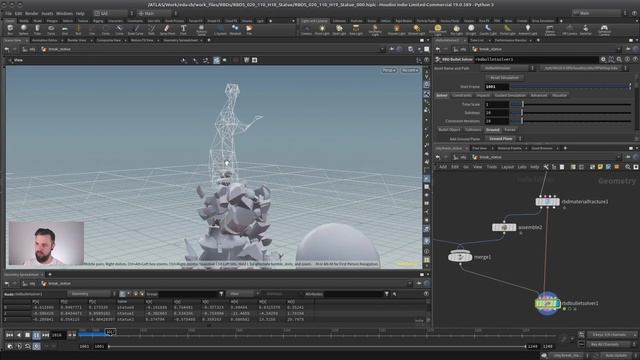The height and width of the screenshot is (360, 640).
Task: Switch to the Advanced parameter tab
Action: point(538,96)
